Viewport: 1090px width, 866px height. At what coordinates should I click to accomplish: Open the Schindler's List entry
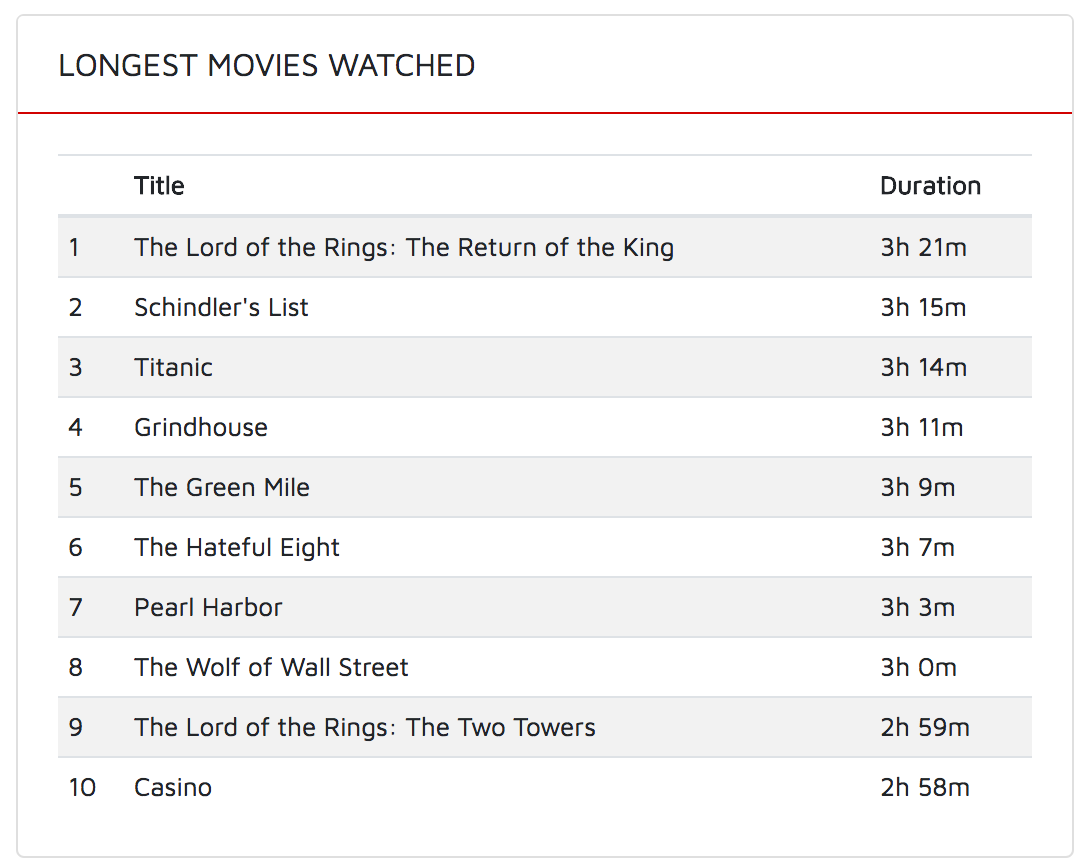pos(221,307)
